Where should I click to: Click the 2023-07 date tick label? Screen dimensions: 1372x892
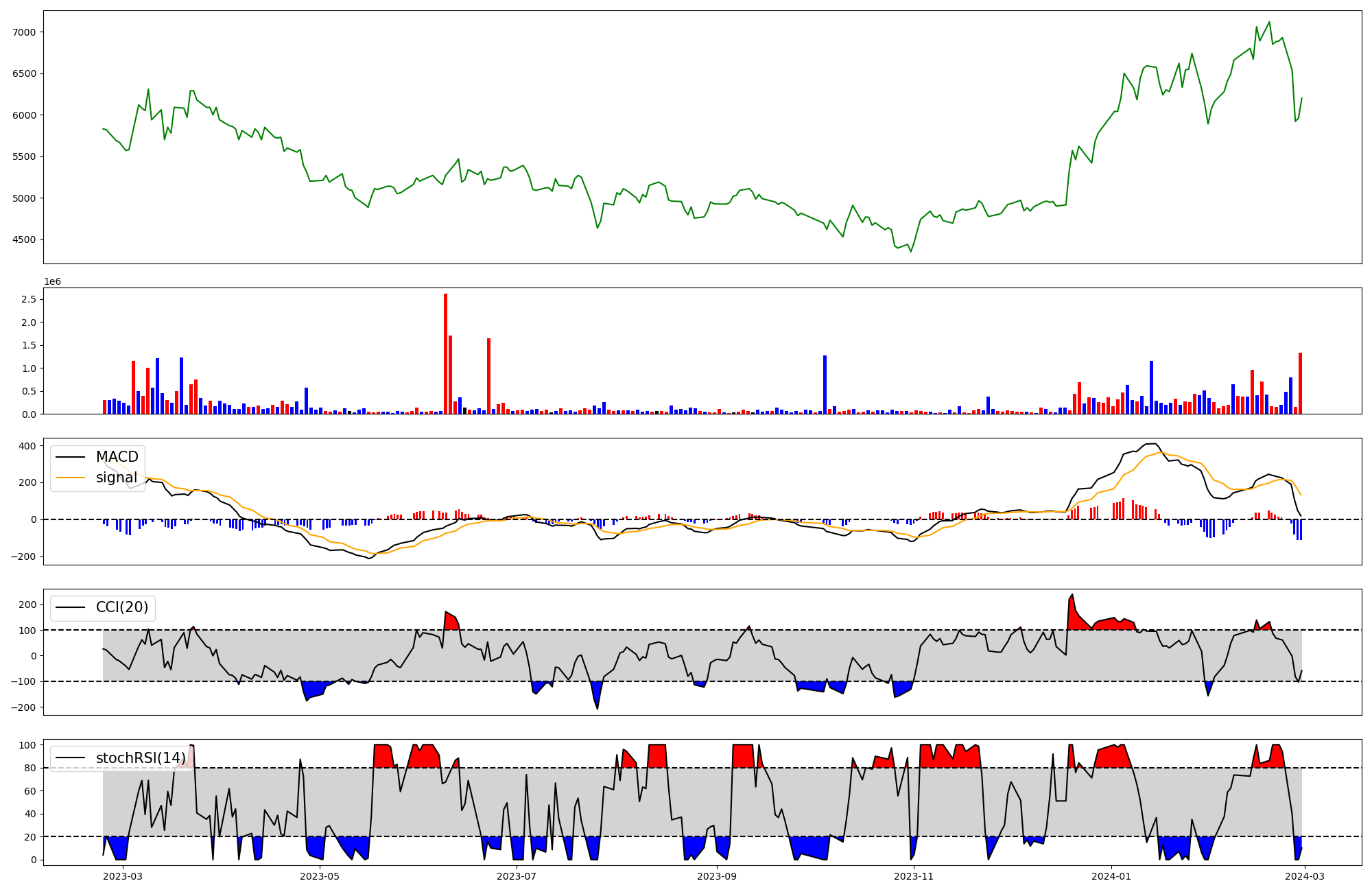pyautogui.click(x=516, y=876)
